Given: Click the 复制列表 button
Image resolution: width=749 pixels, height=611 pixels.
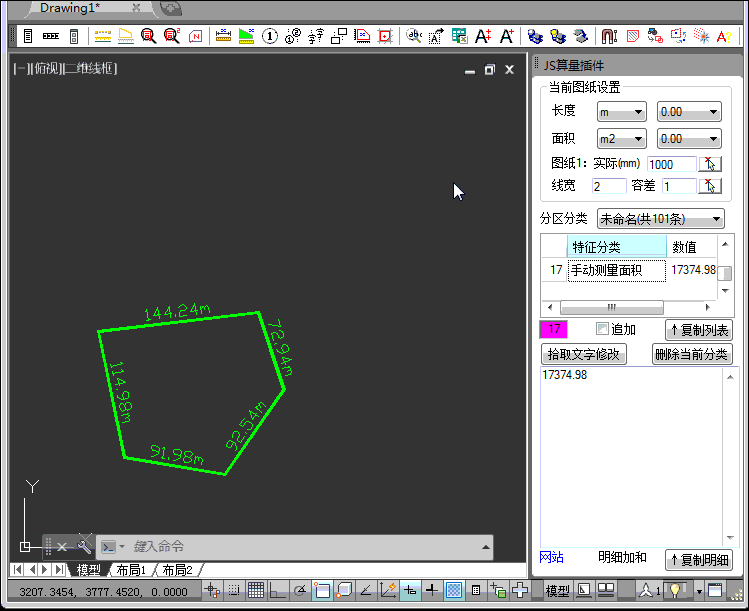Looking at the screenshot, I should click(698, 330).
